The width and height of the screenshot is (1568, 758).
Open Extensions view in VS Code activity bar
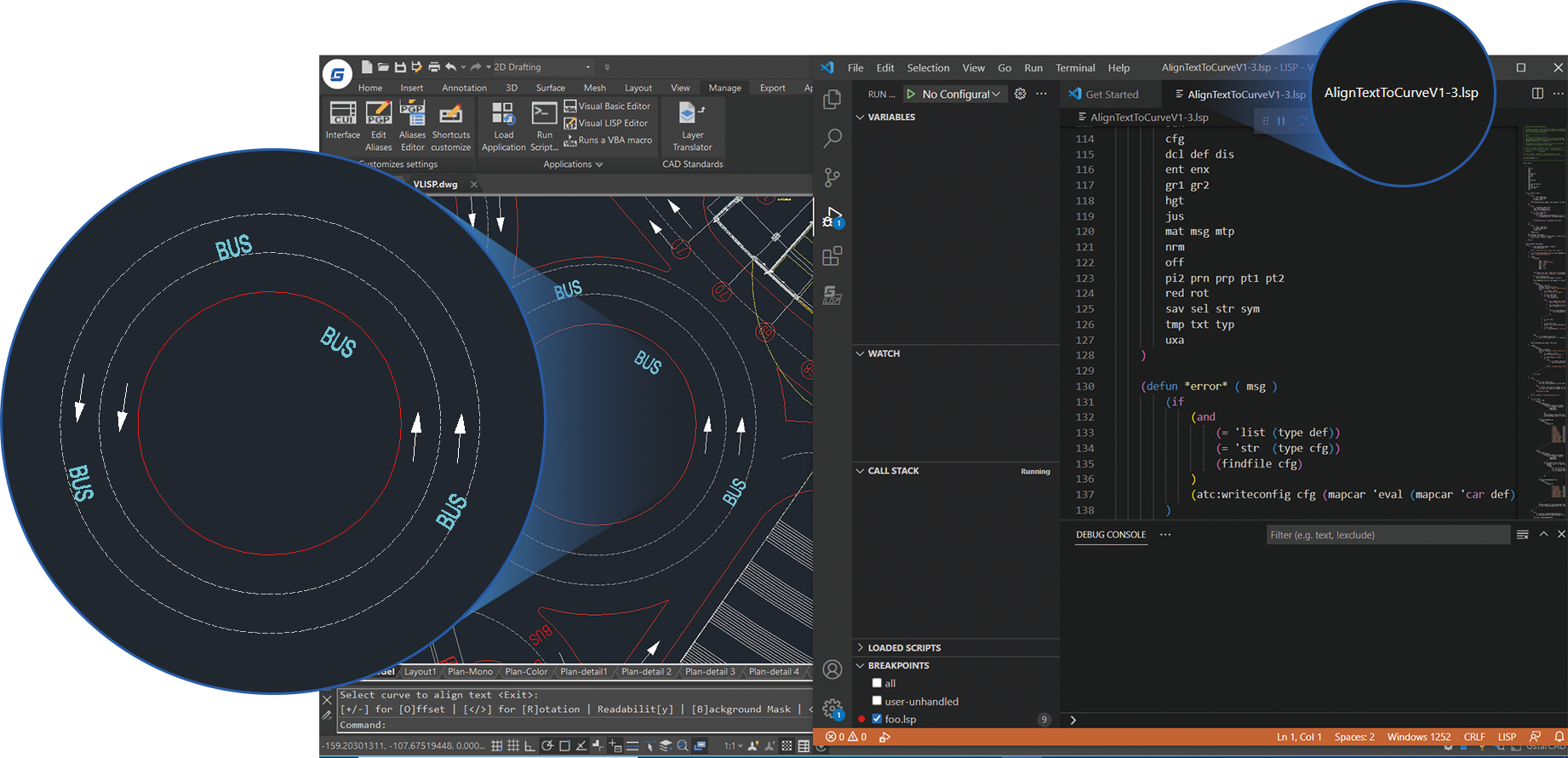833,256
